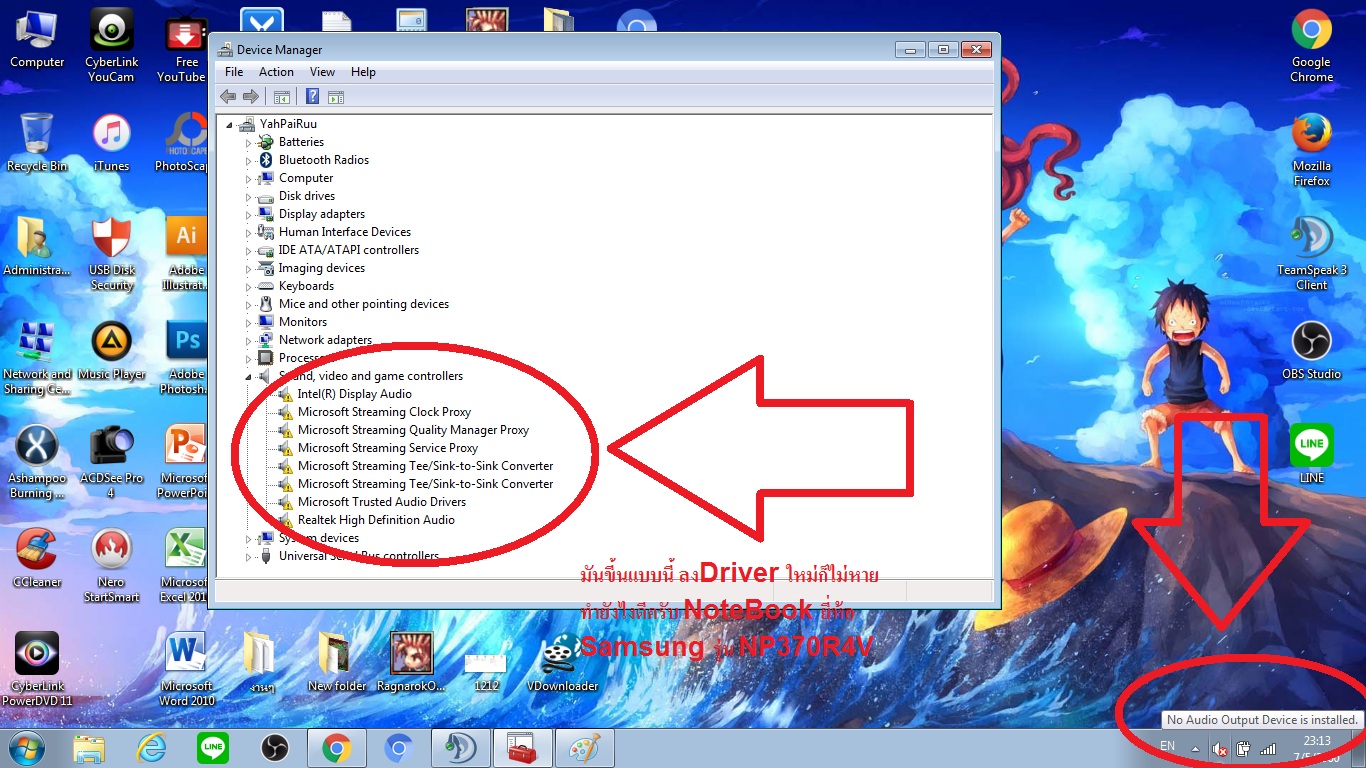Open Help from the blue question mark icon
This screenshot has height=768, width=1366.
point(312,97)
